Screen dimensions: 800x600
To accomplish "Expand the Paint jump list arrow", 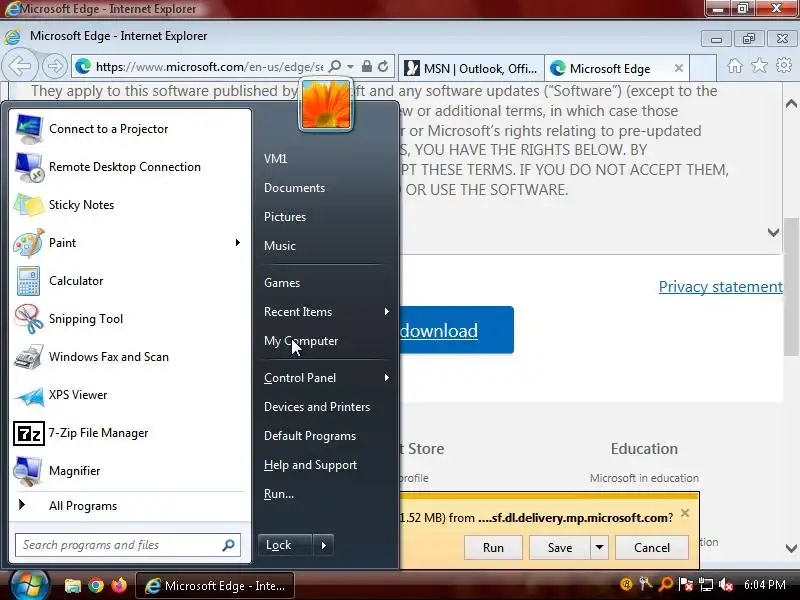I will tap(238, 243).
